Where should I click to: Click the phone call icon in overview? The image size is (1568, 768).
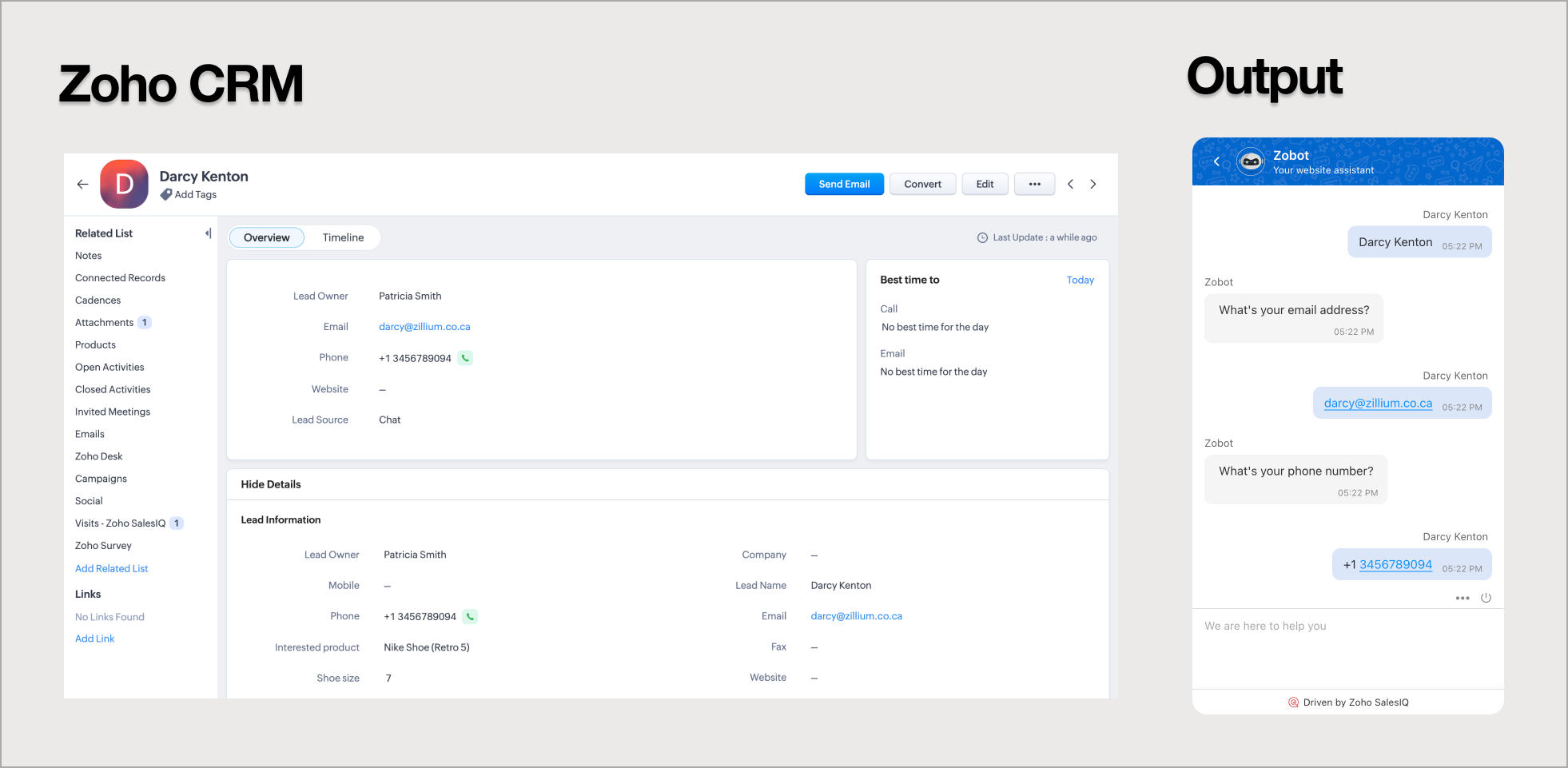pyautogui.click(x=465, y=359)
